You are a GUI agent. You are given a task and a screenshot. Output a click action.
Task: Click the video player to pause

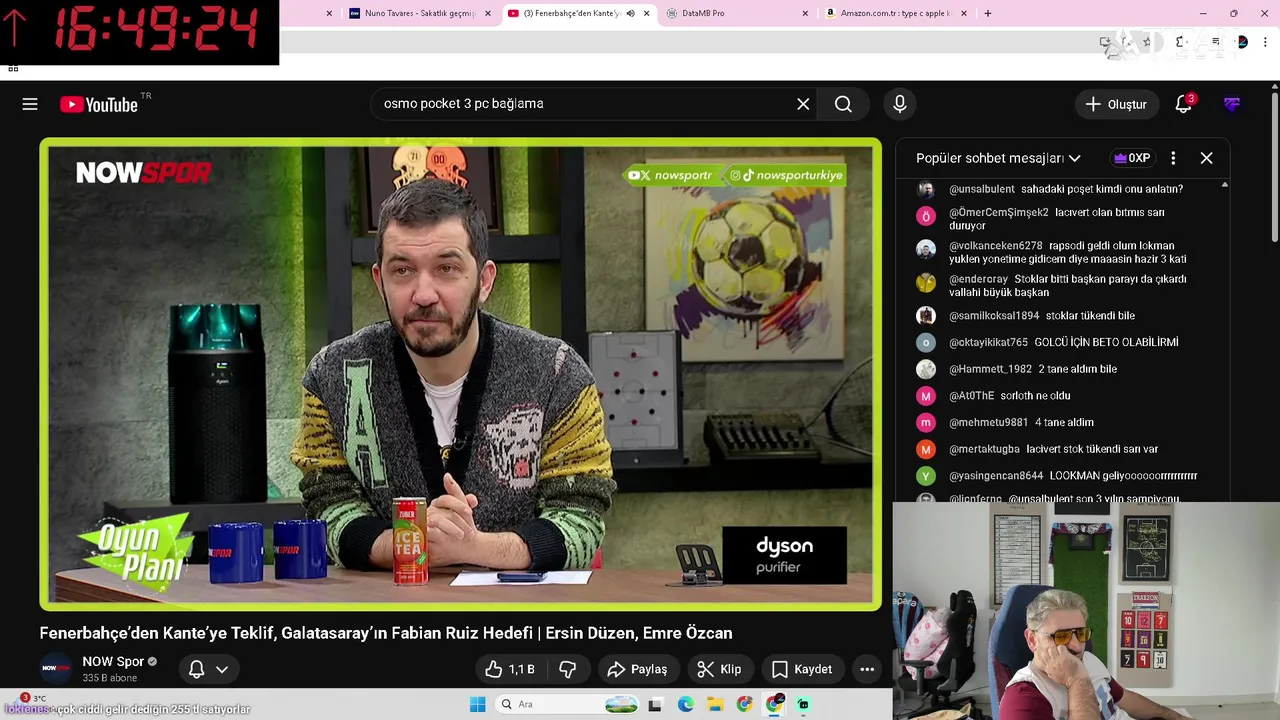point(460,374)
